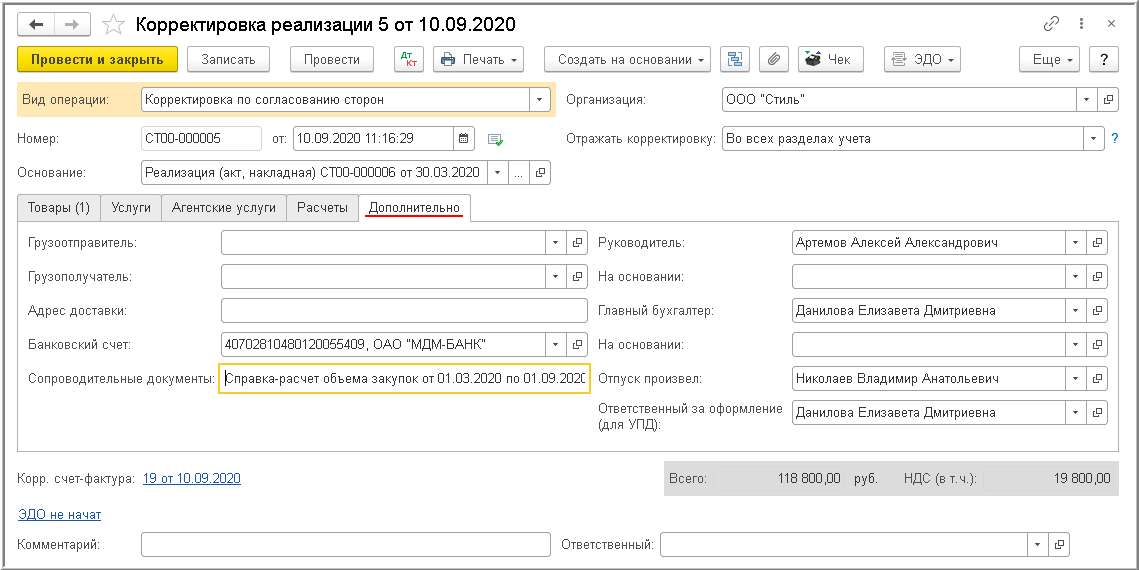Open related documents structure icon
The width and height of the screenshot is (1139, 570).
pyautogui.click(x=736, y=60)
